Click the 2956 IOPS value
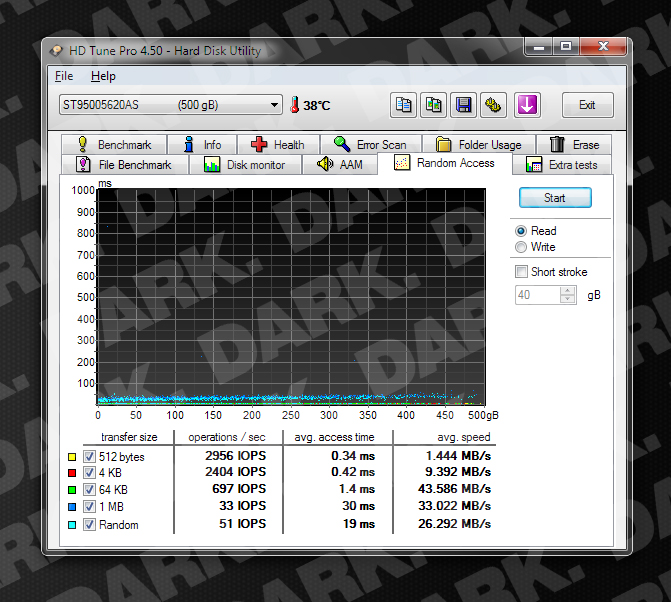Screen dimensions: 671x602 pos(235,456)
